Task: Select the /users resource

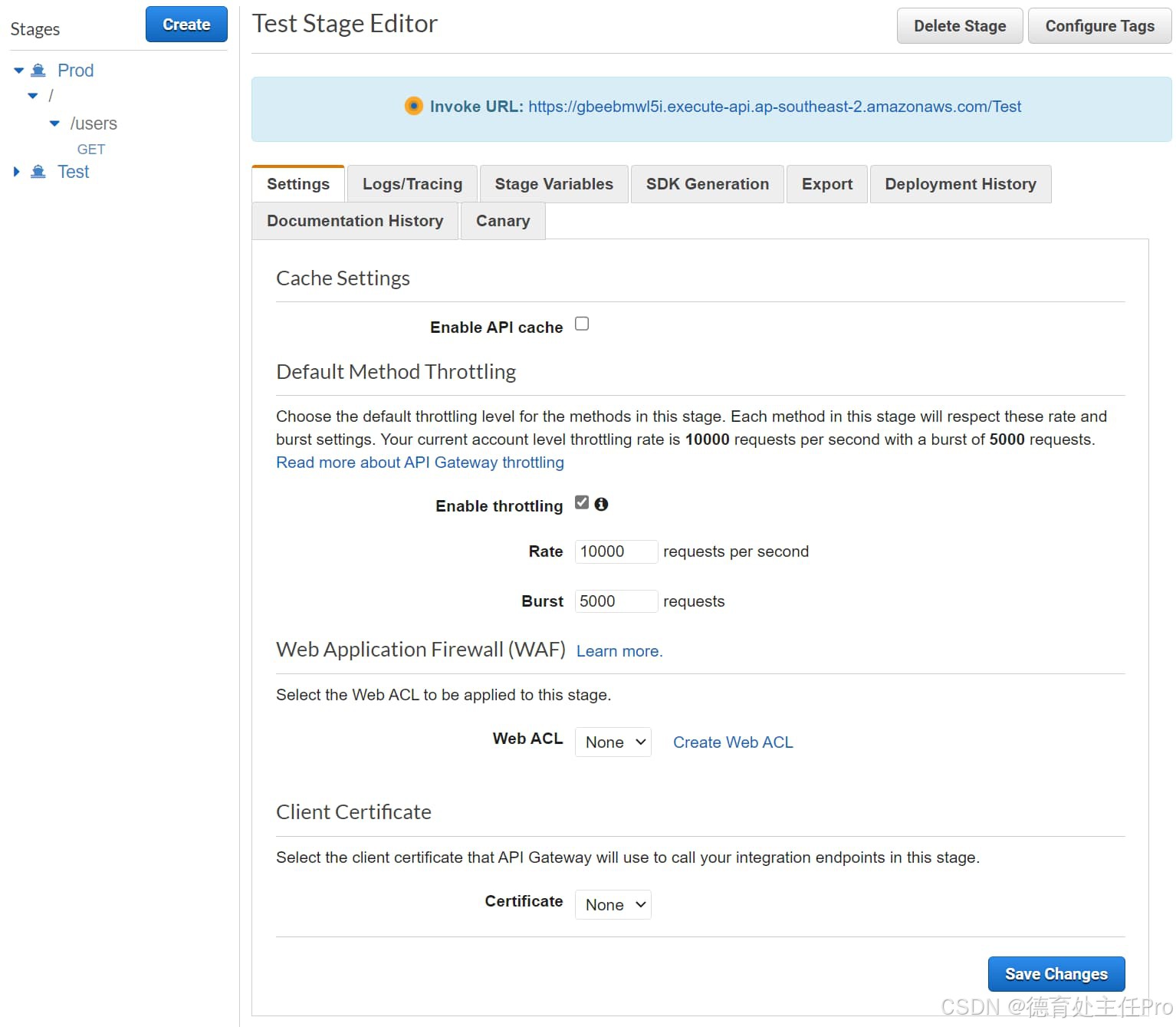Action: 94,123
